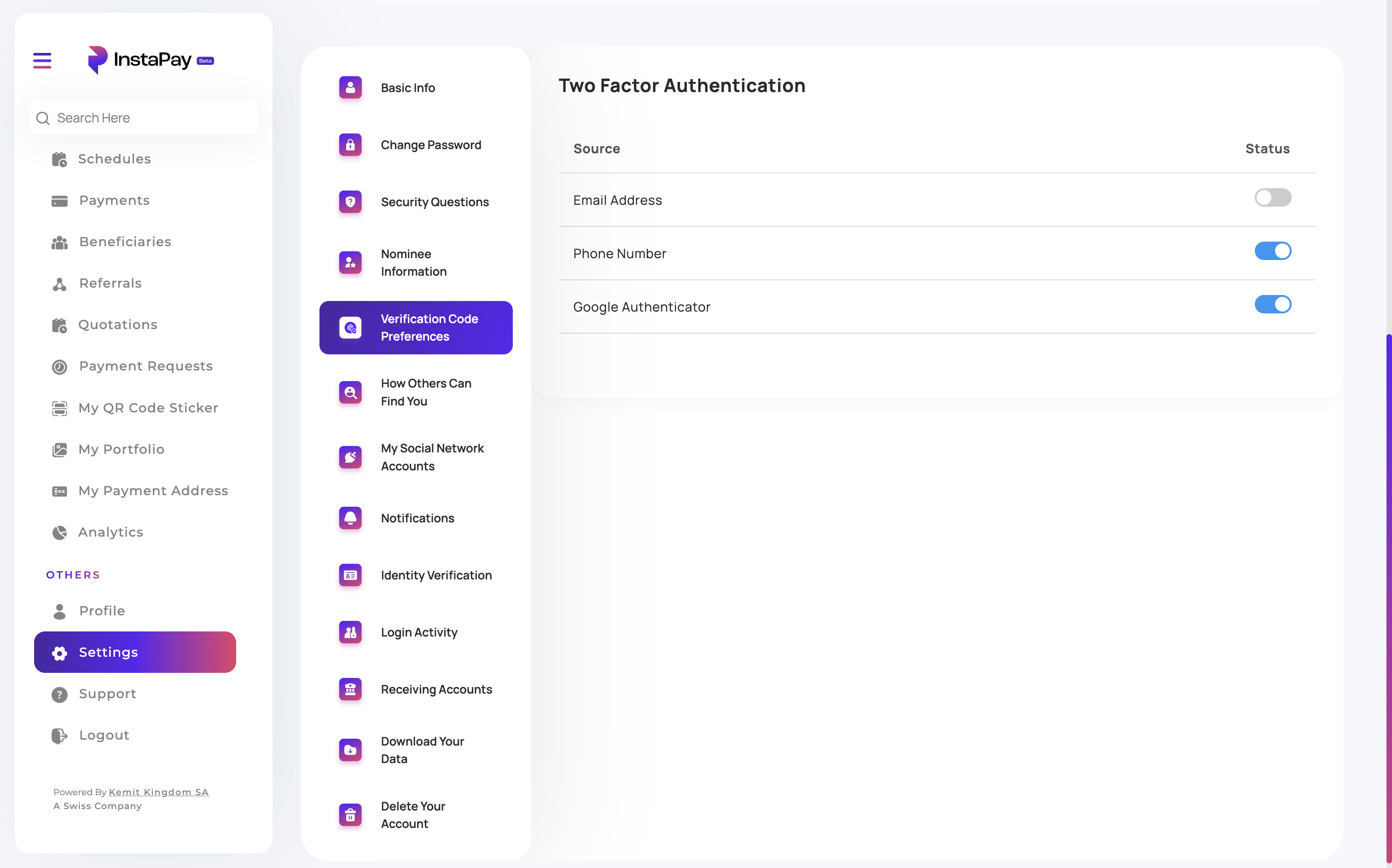This screenshot has width=1392, height=868.
Task: Go to Beneficiaries in the sidebar
Action: [x=125, y=242]
